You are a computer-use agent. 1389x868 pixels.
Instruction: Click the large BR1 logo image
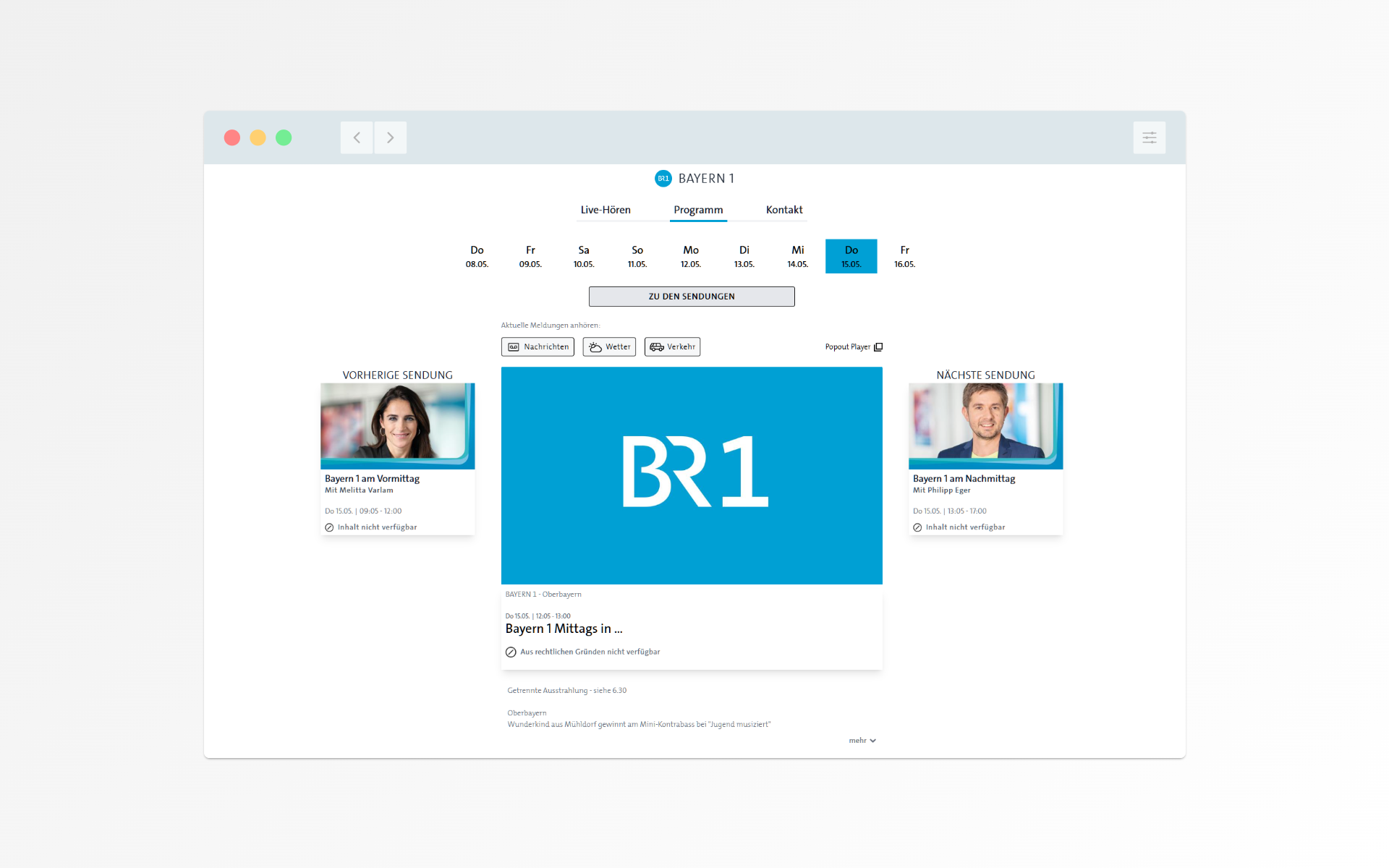tap(692, 475)
